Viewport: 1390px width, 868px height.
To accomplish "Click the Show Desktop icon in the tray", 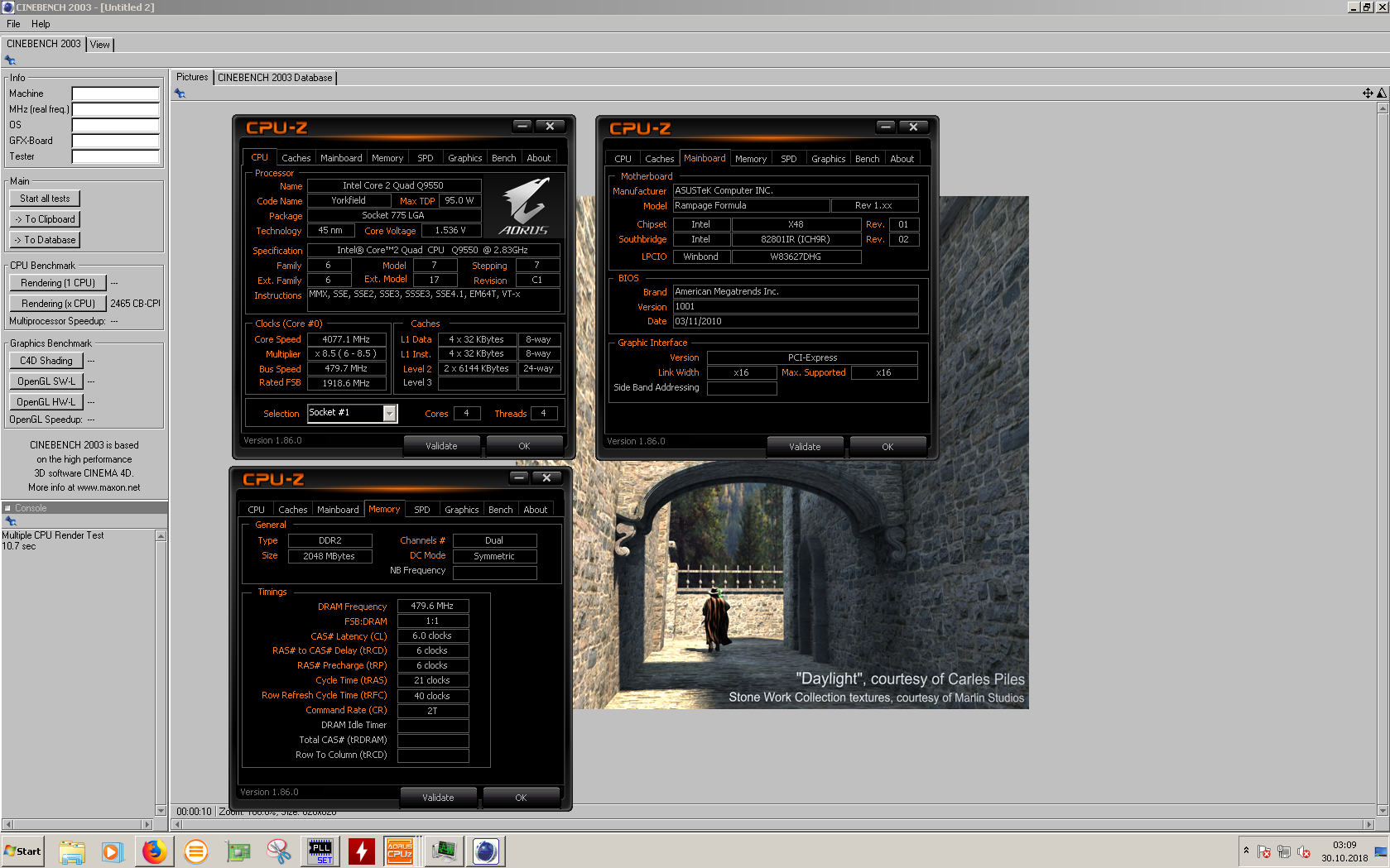I will tap(1381, 851).
